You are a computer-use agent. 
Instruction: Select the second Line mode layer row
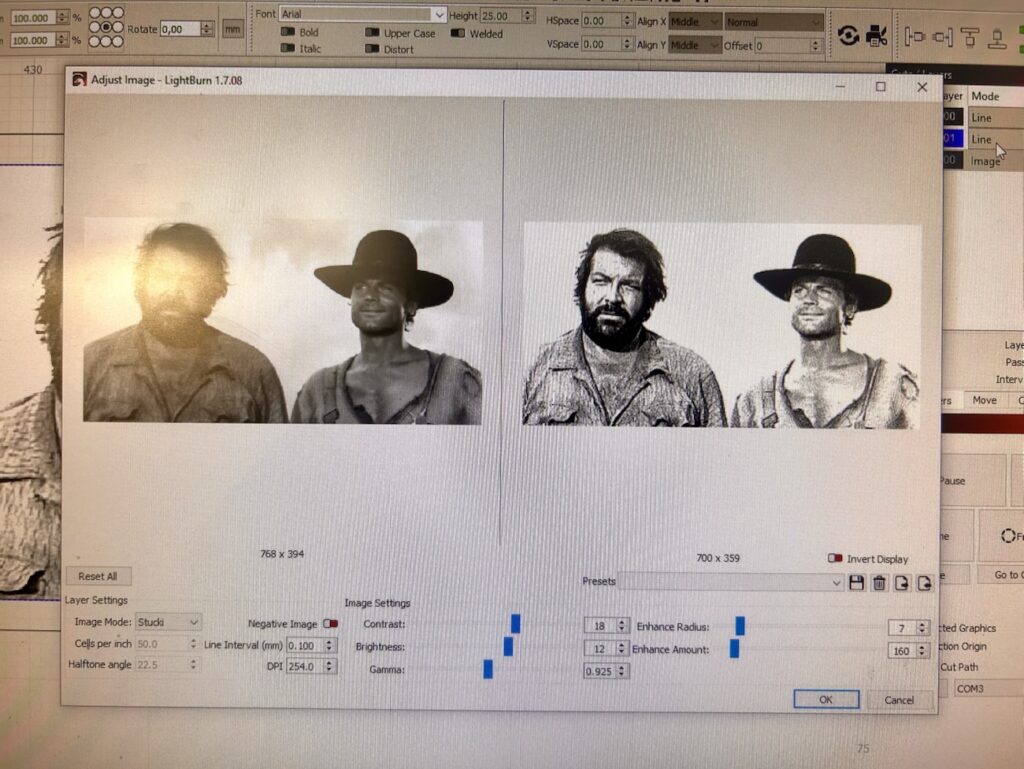(984, 139)
